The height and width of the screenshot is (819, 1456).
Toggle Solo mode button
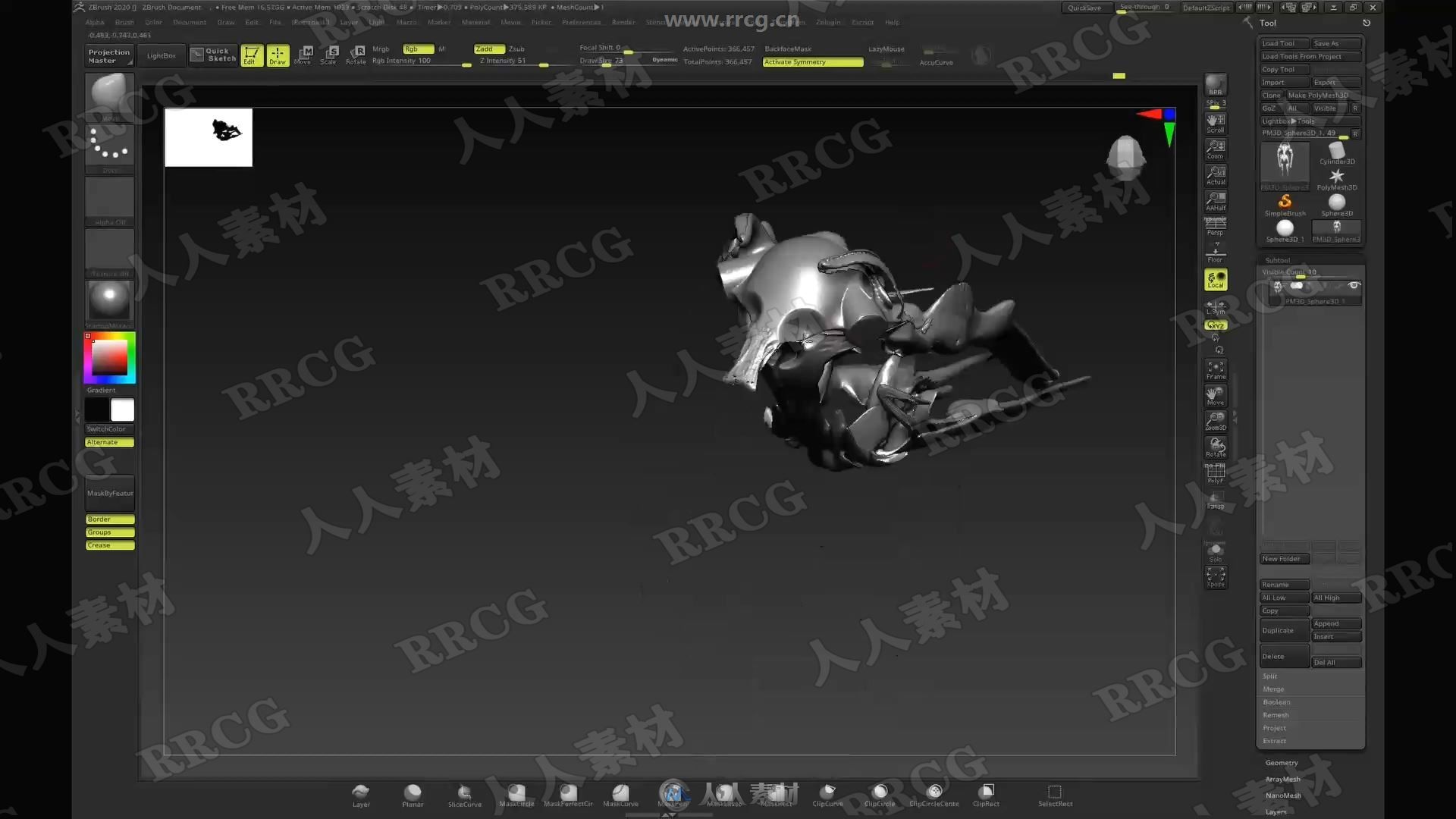point(1216,552)
